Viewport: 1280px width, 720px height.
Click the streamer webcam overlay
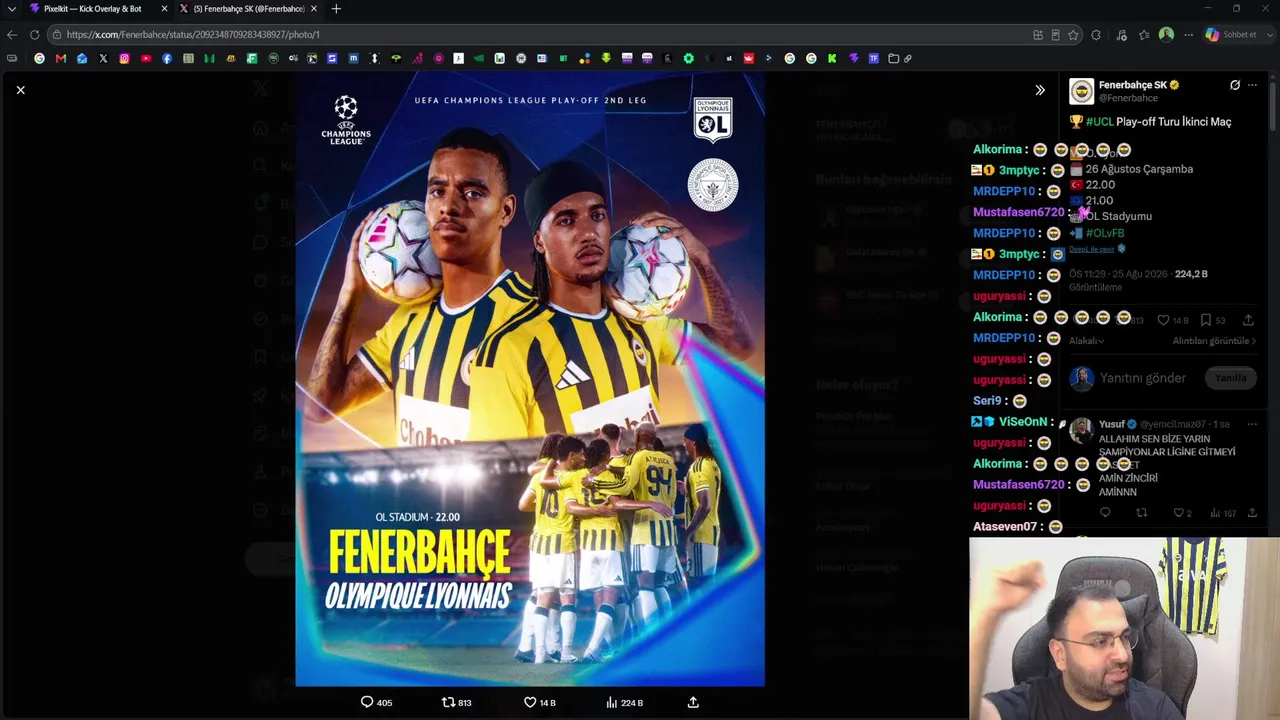click(x=1124, y=629)
